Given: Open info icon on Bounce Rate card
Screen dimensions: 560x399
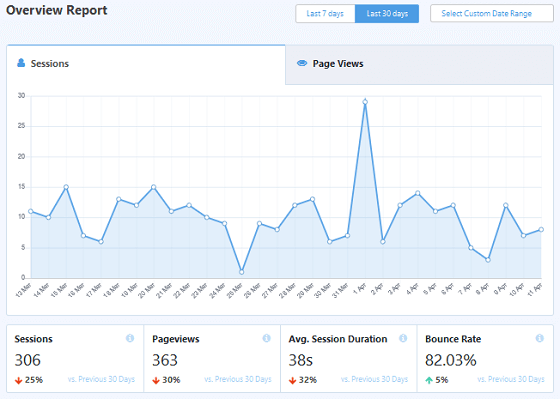Looking at the screenshot, I should click(540, 338).
